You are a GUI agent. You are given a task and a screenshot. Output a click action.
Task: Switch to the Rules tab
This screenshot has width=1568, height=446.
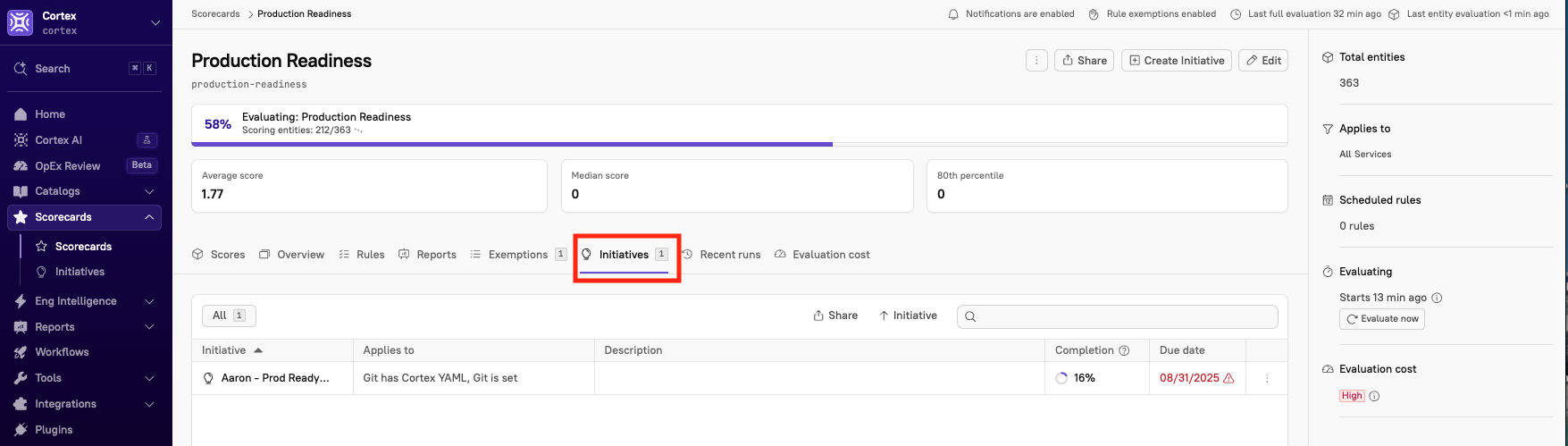point(362,255)
